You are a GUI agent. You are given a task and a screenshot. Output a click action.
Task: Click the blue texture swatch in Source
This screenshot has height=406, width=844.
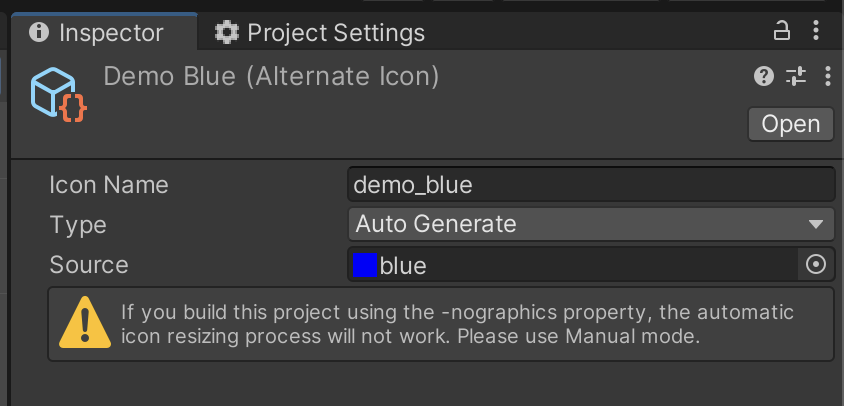click(365, 265)
